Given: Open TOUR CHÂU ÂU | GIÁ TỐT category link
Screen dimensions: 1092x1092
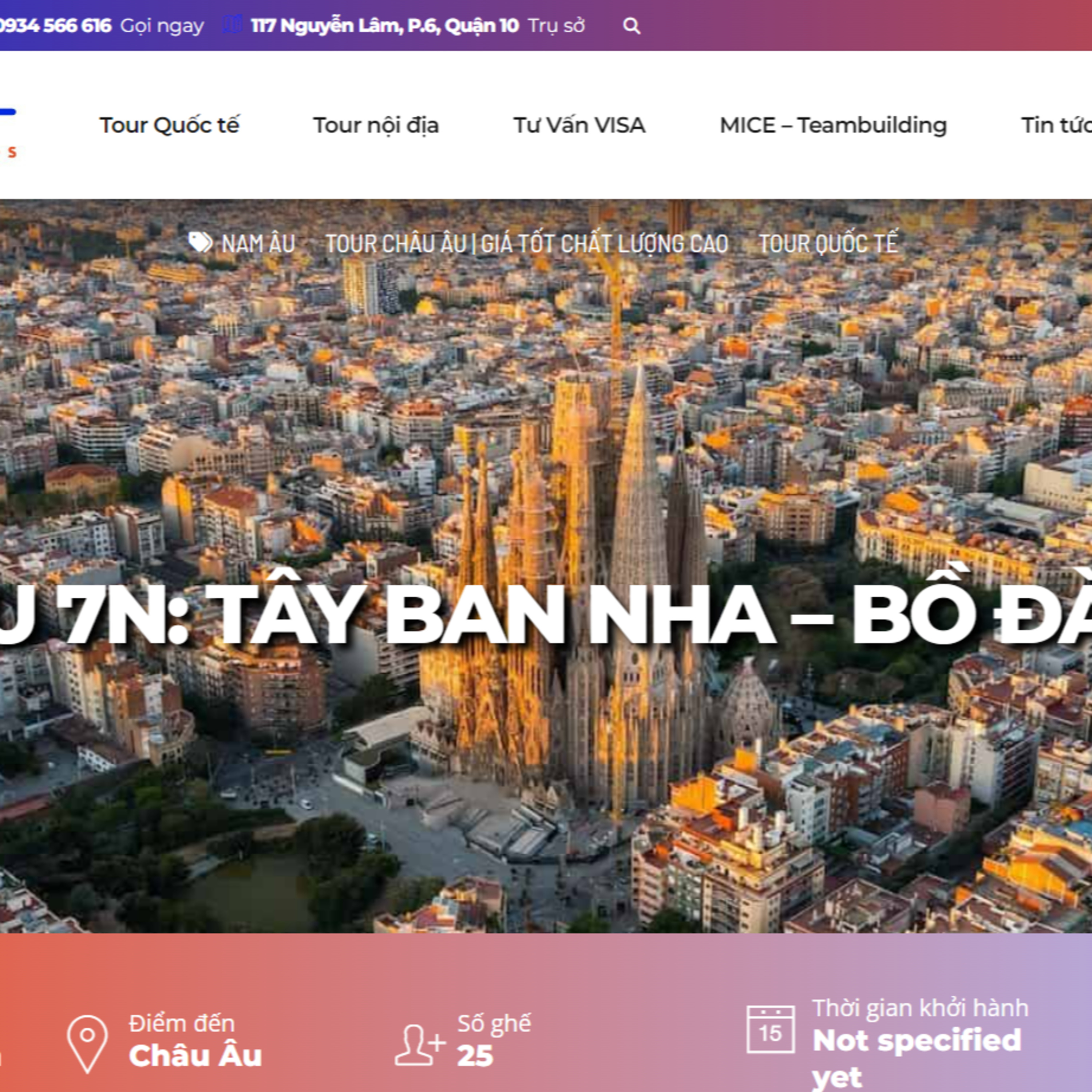Looking at the screenshot, I should tap(527, 244).
